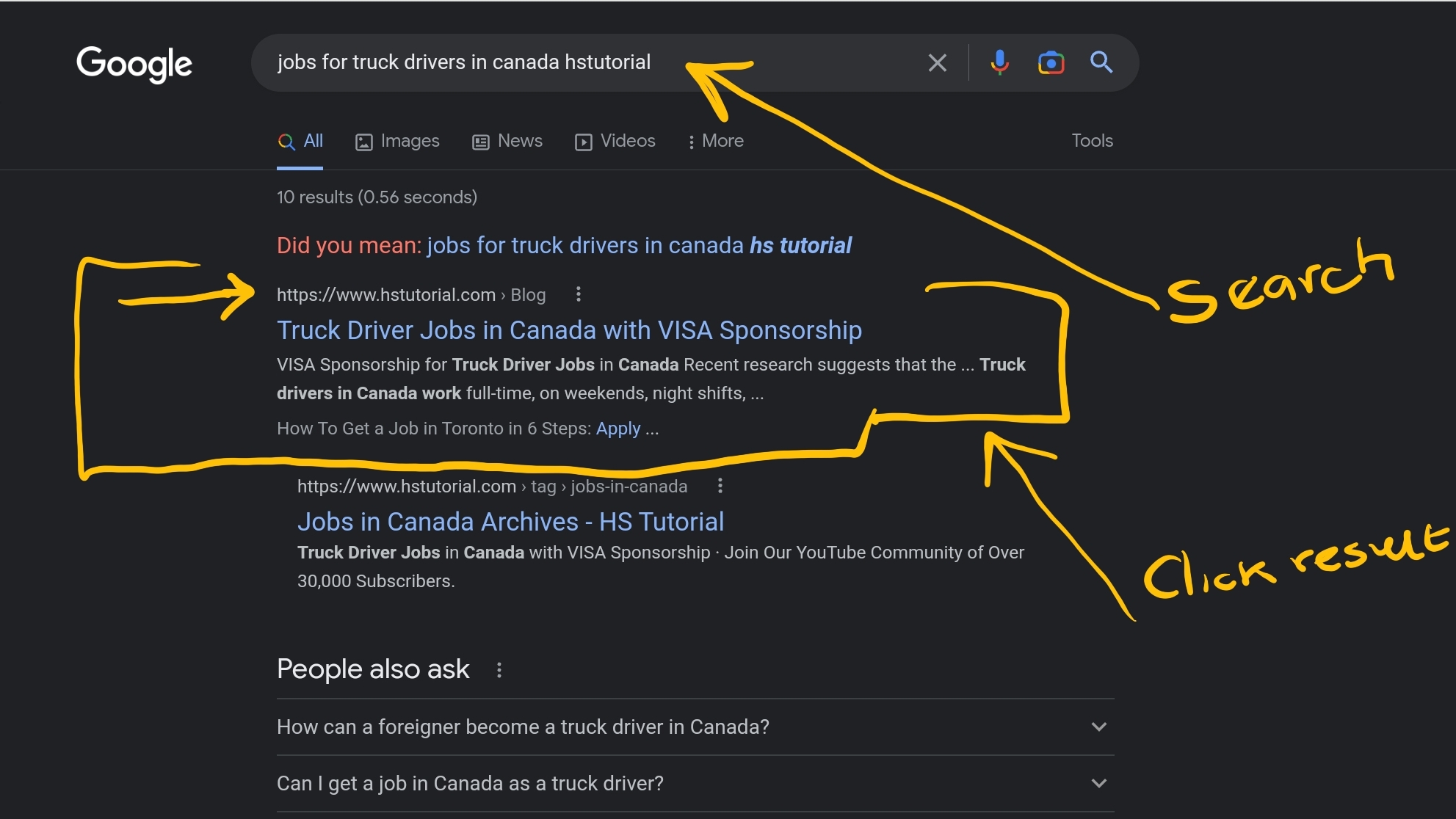Switch to the Videos tab
The height and width of the screenshot is (819, 1456).
pyautogui.click(x=615, y=141)
